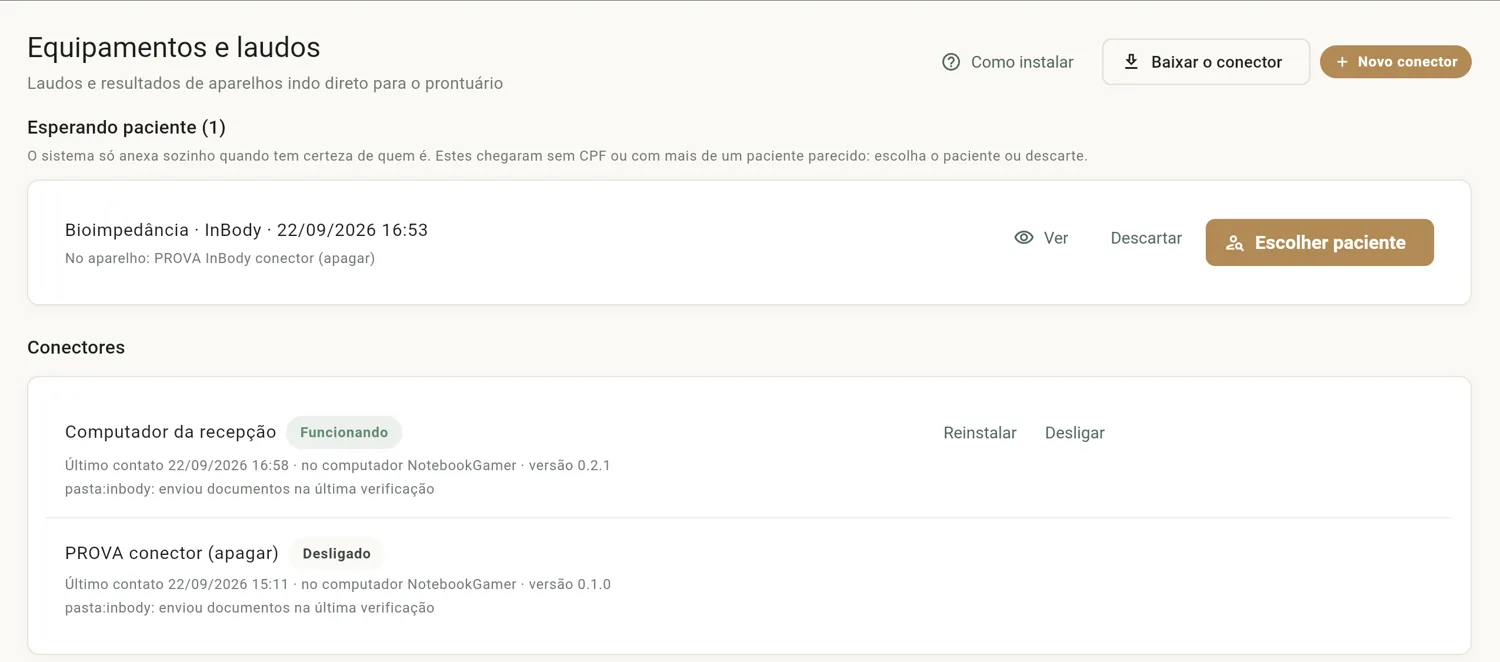Click pasta:inbody status under Computador da recepção

point(249,489)
